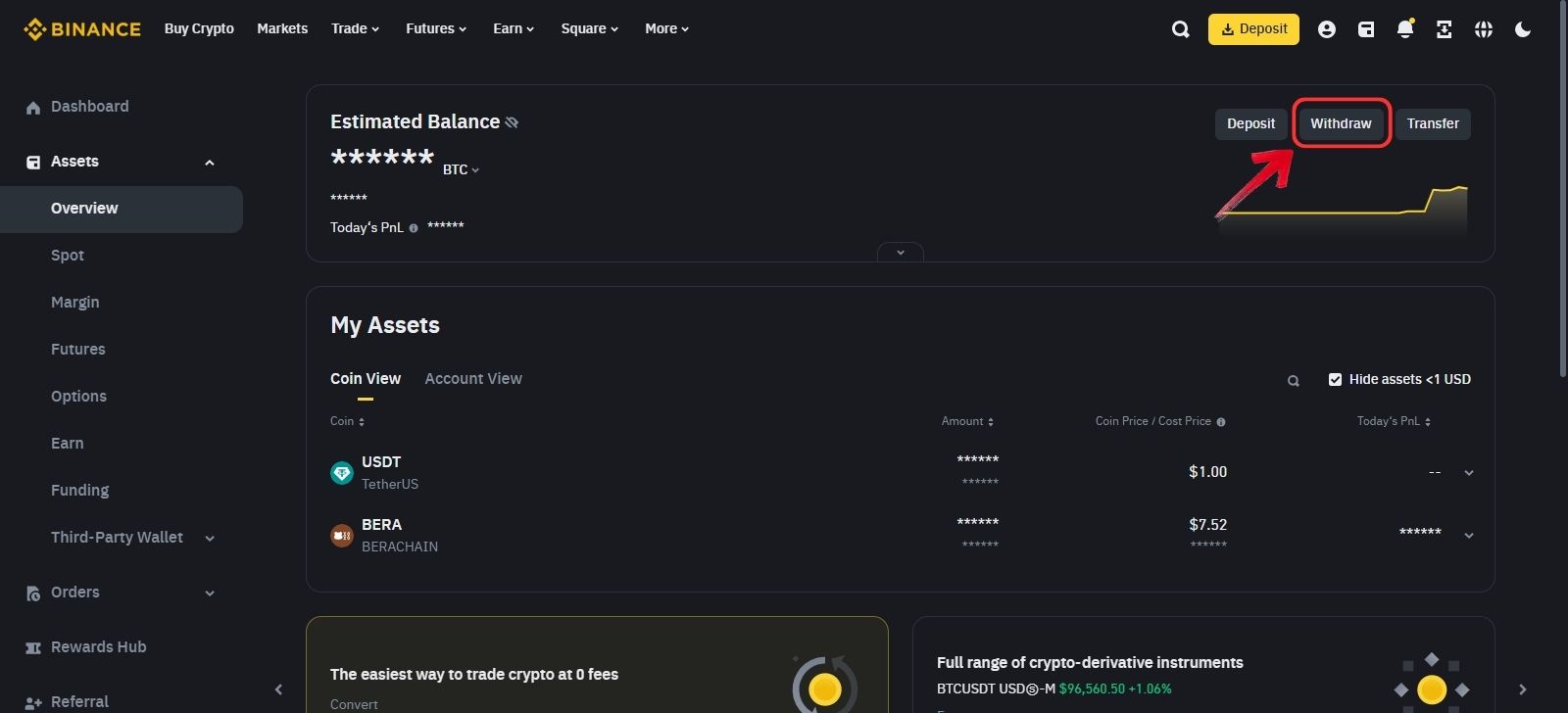Open the crypto-derivative instruments promo

(x=1202, y=665)
